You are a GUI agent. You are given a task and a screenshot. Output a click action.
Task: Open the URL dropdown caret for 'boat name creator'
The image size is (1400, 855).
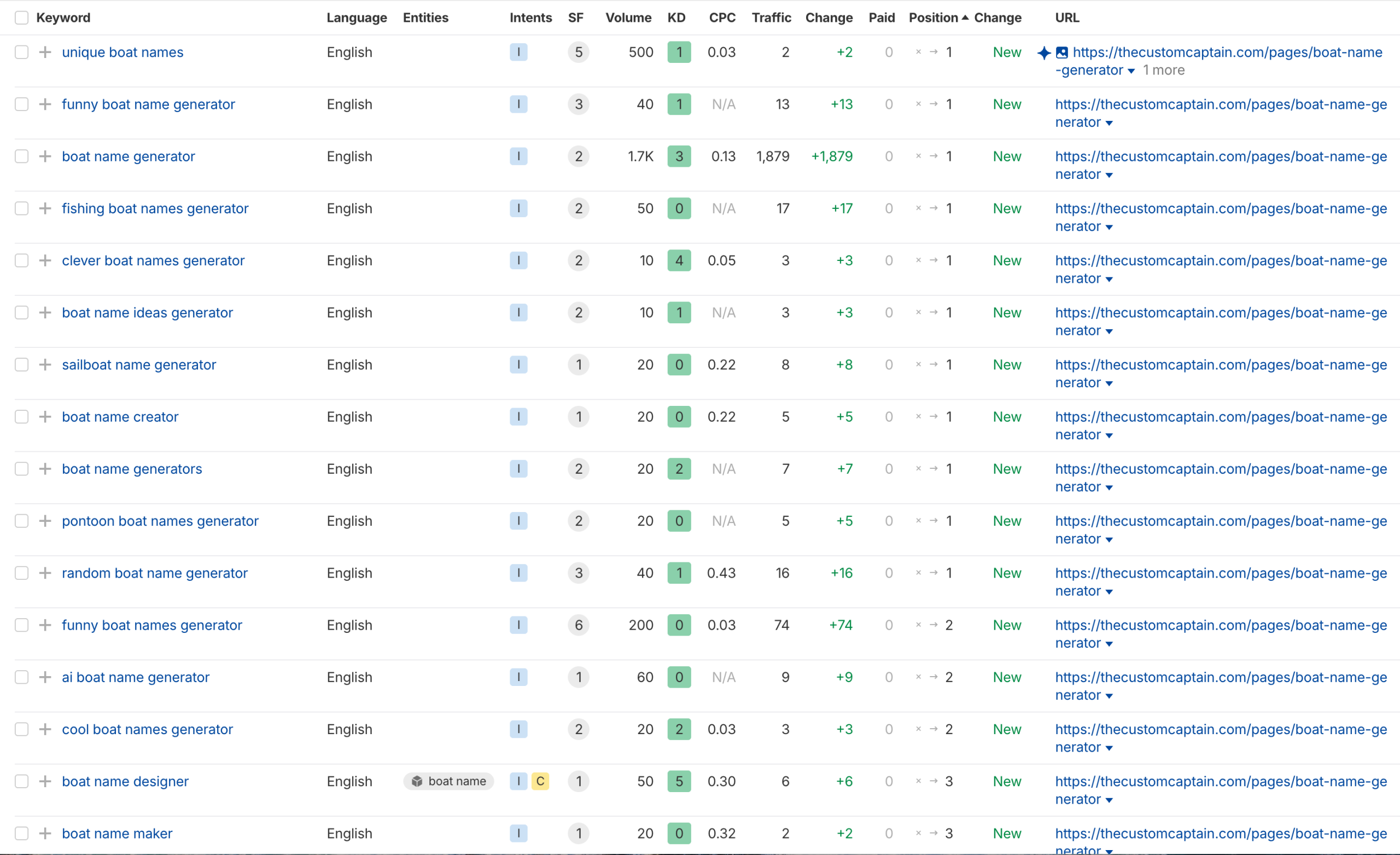tap(1109, 436)
